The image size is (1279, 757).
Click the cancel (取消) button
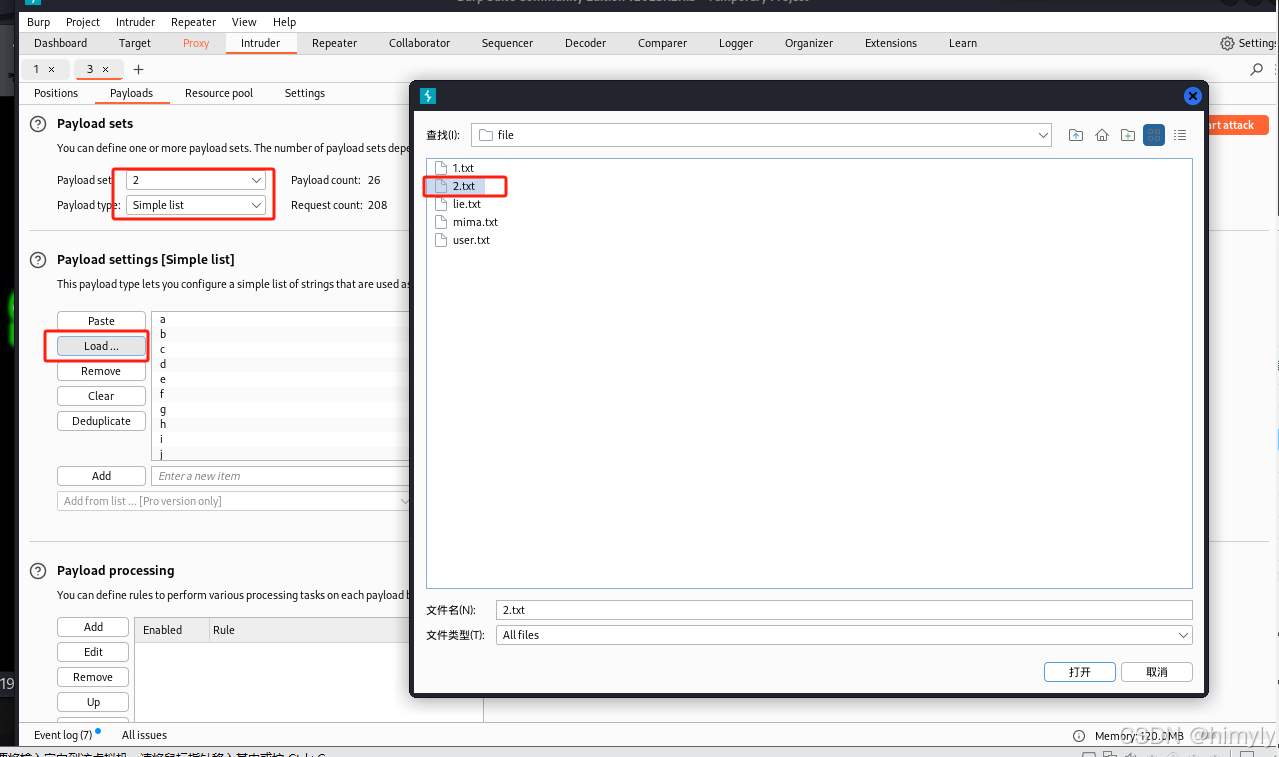coord(1157,672)
